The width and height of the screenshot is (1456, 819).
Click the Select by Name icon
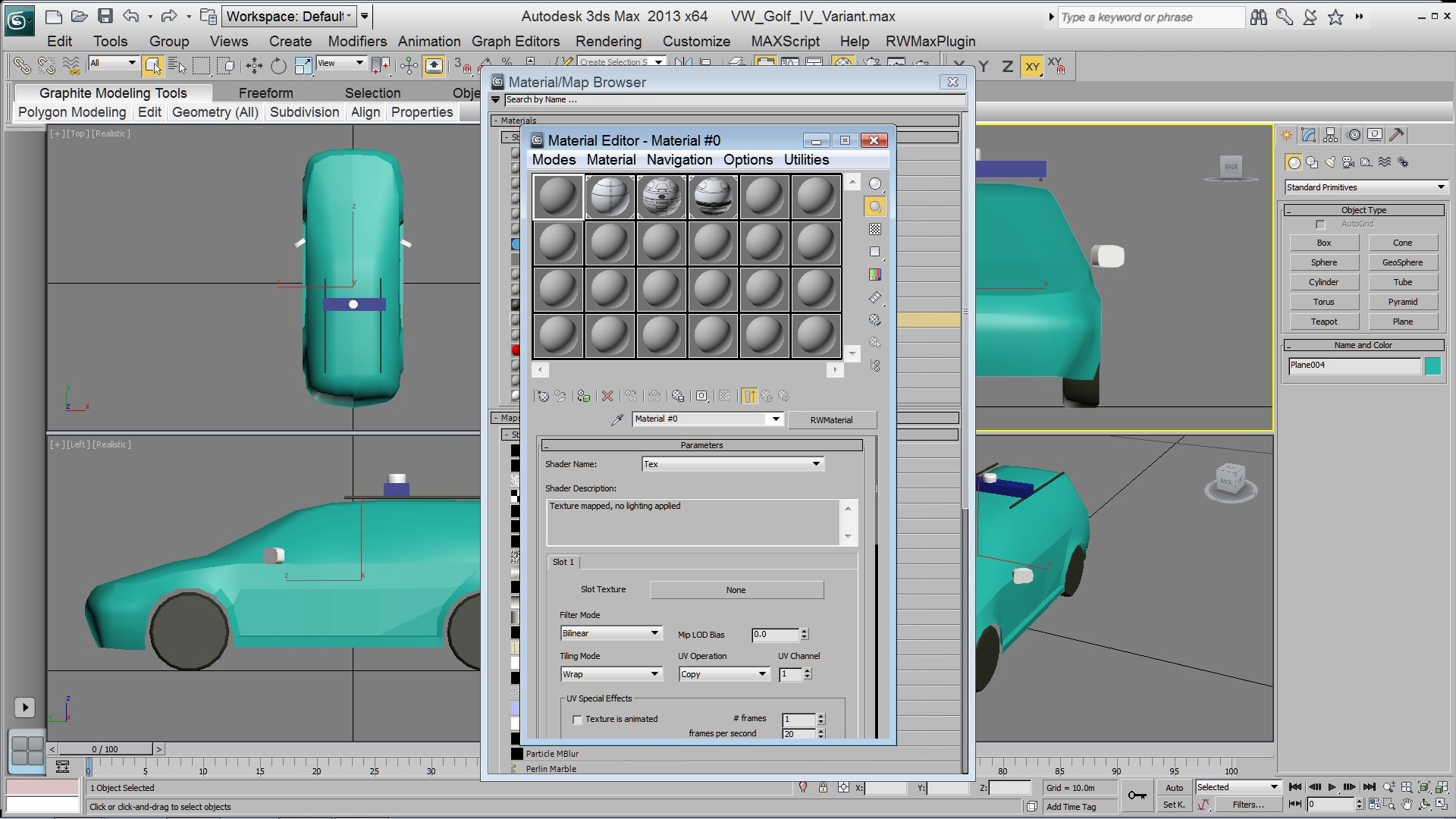coord(177,66)
